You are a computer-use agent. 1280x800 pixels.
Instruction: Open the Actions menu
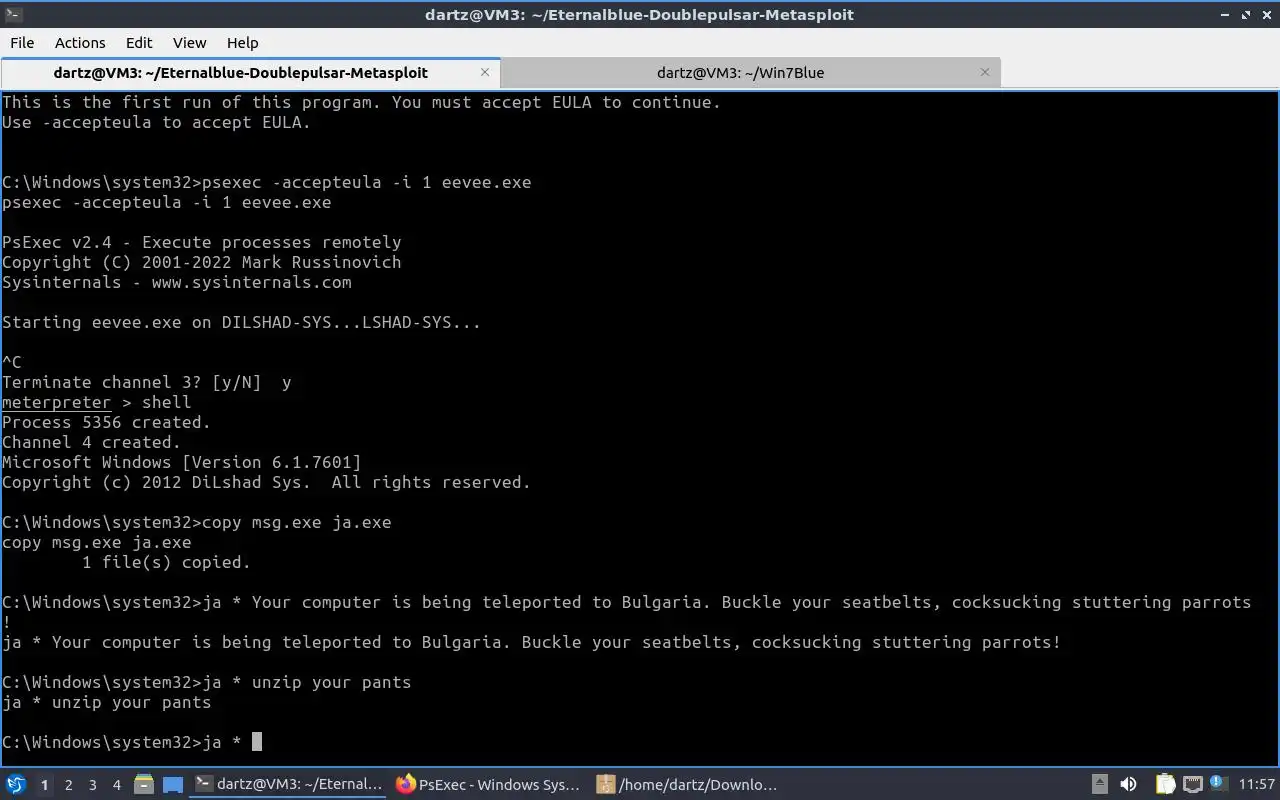(80, 42)
